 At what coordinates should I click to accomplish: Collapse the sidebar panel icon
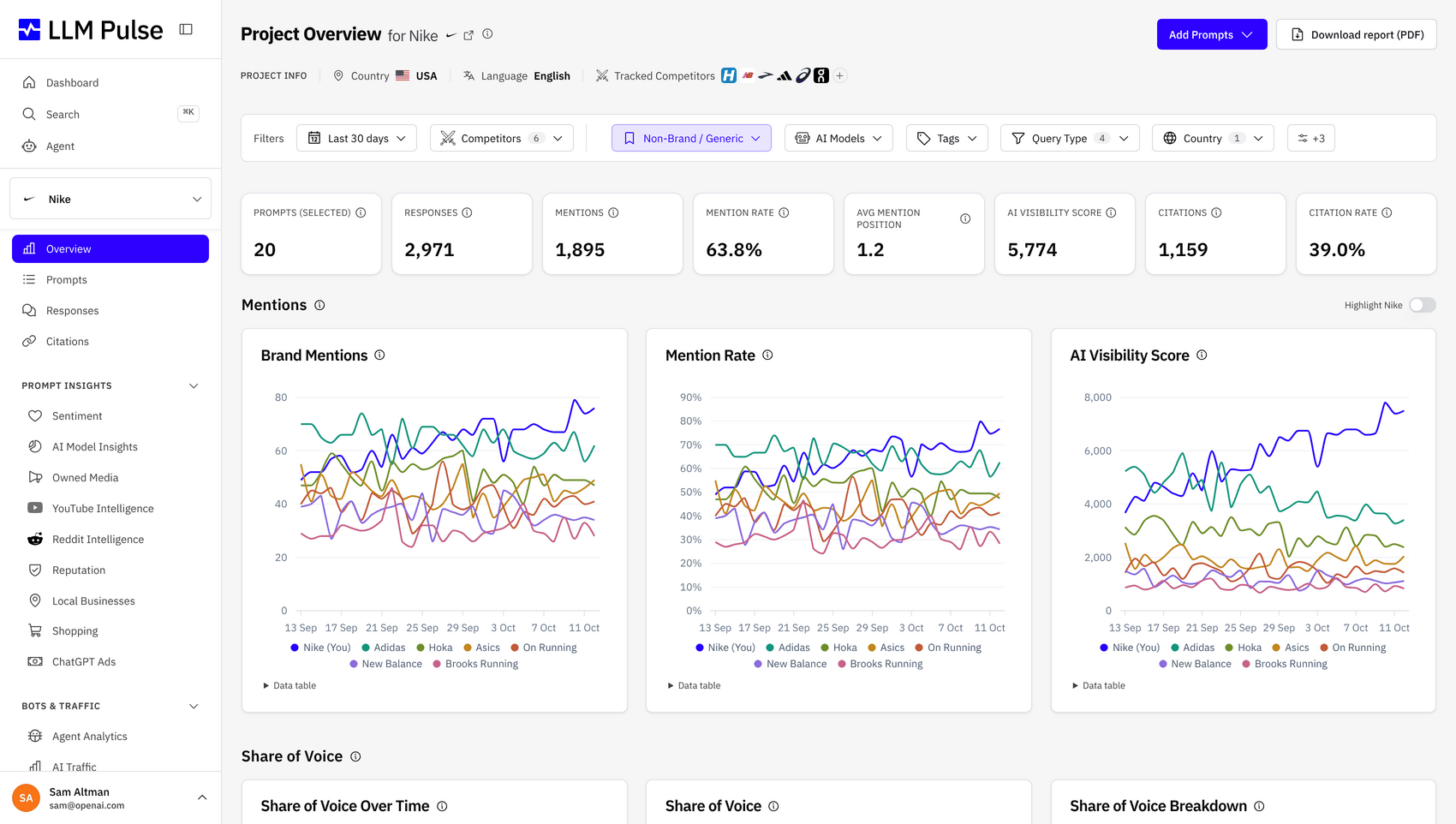pos(186,29)
